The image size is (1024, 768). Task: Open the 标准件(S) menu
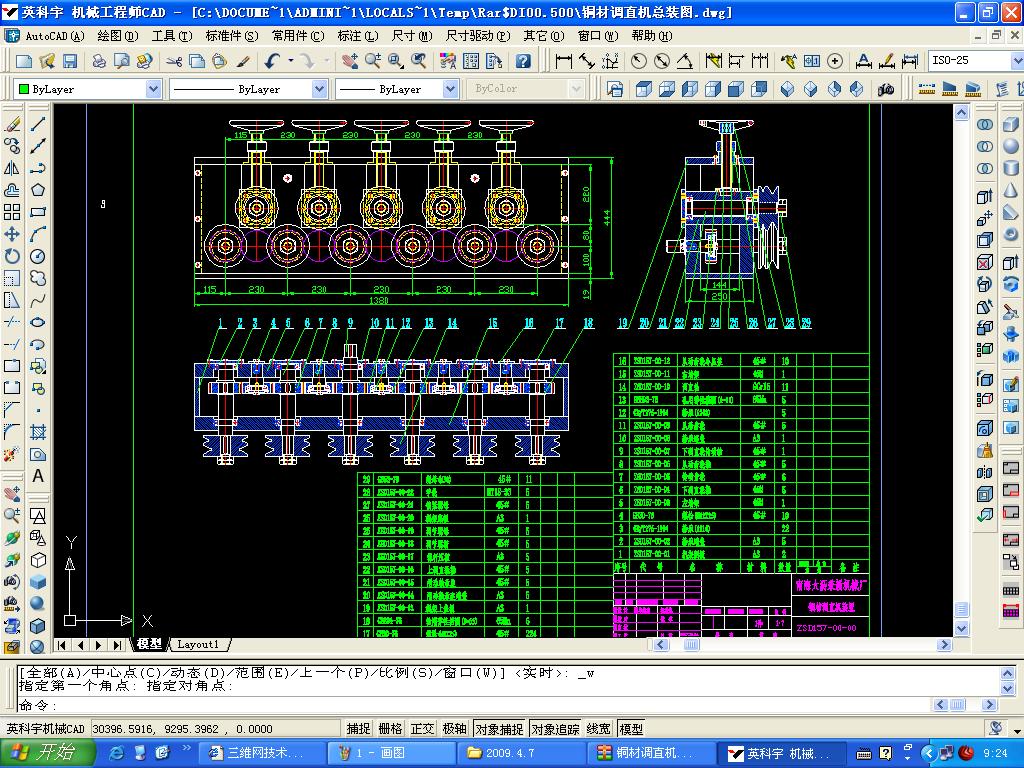click(232, 36)
